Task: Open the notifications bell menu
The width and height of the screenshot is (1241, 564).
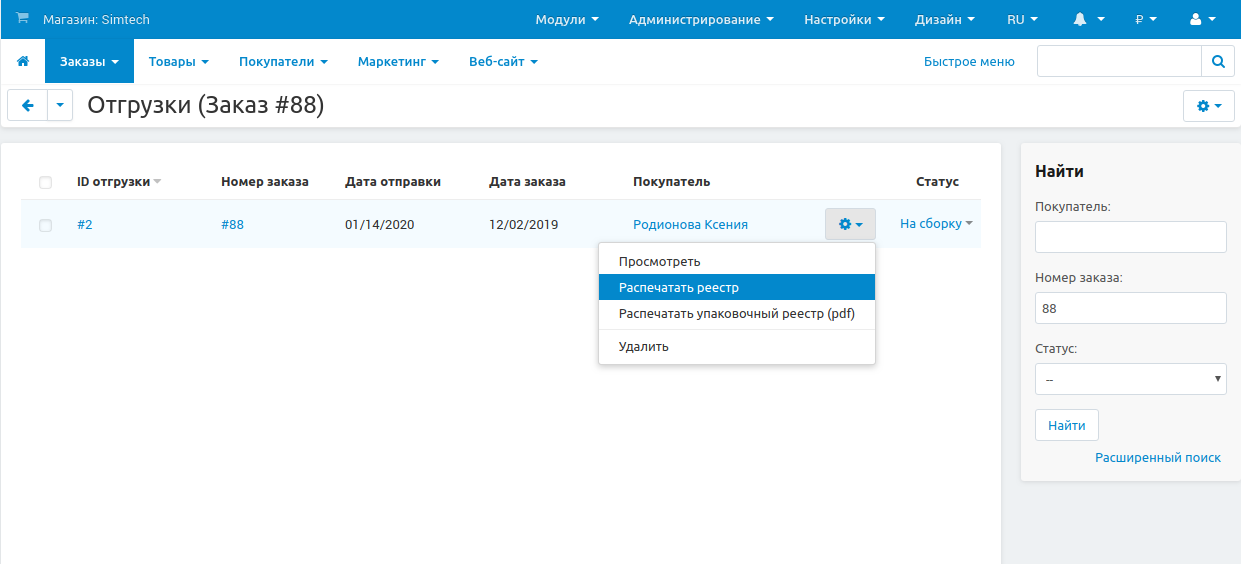Action: click(1089, 19)
